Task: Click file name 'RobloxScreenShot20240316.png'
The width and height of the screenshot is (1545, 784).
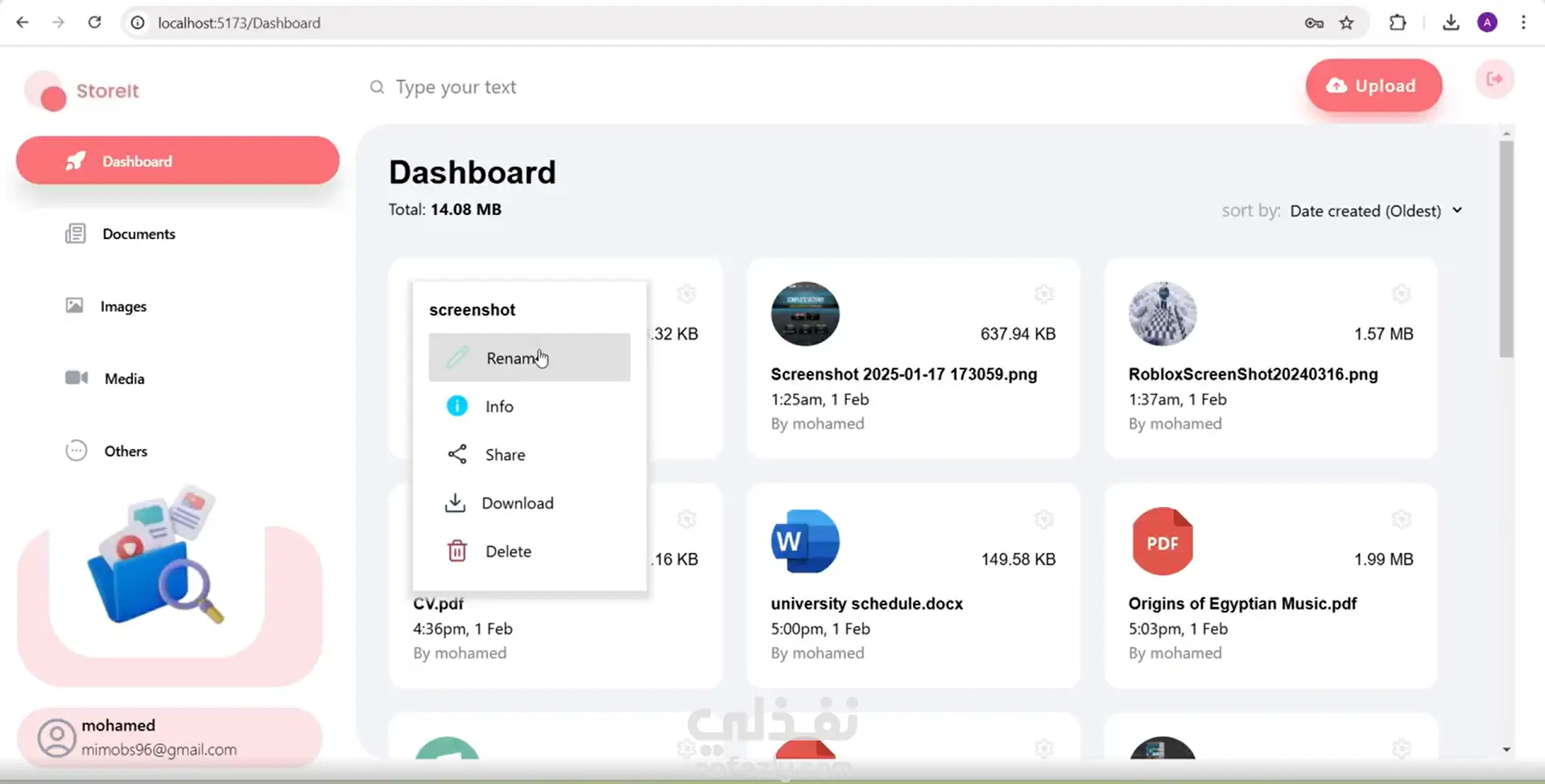Action: coord(1253,374)
